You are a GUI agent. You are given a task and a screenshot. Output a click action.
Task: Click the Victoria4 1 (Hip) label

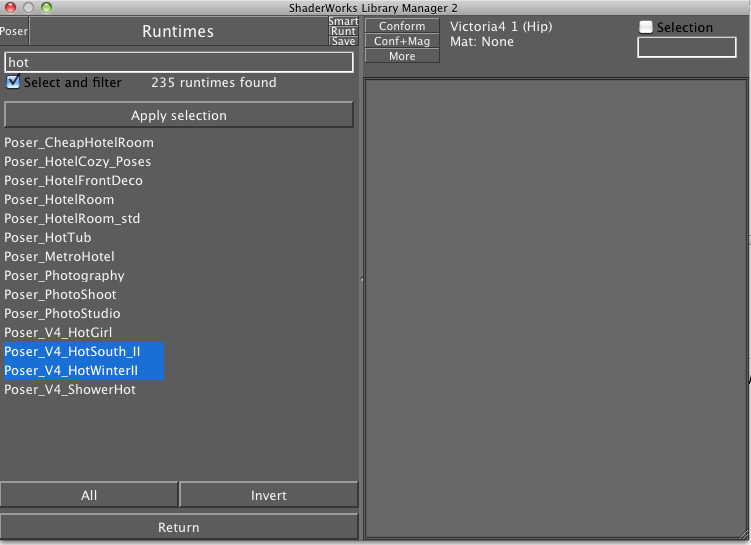click(x=501, y=26)
